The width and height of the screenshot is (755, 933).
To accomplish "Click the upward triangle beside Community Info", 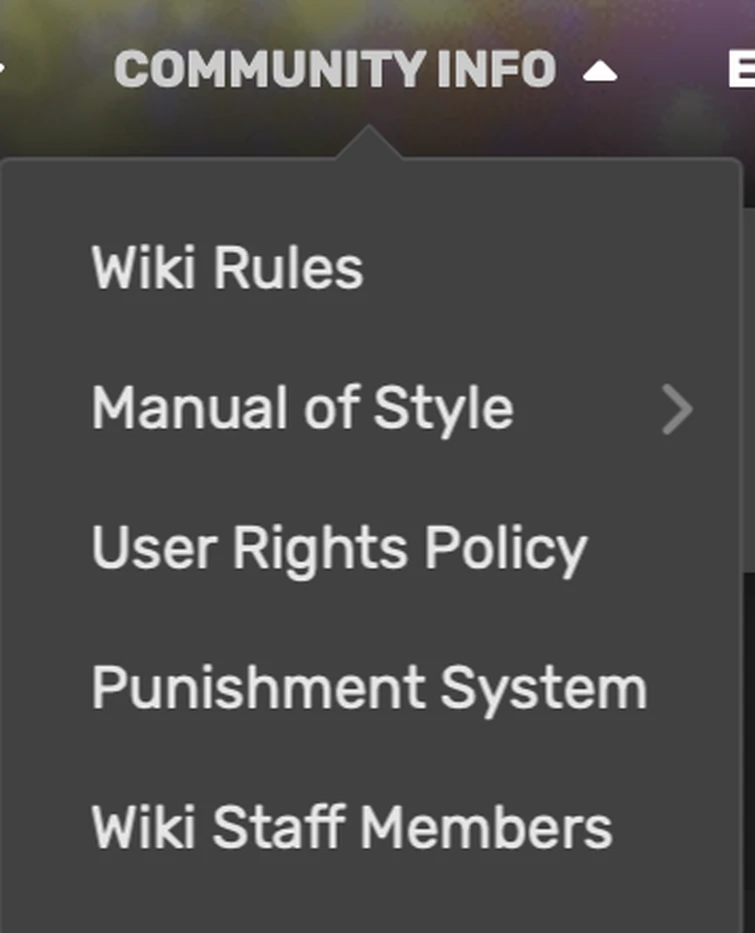I will [600, 69].
